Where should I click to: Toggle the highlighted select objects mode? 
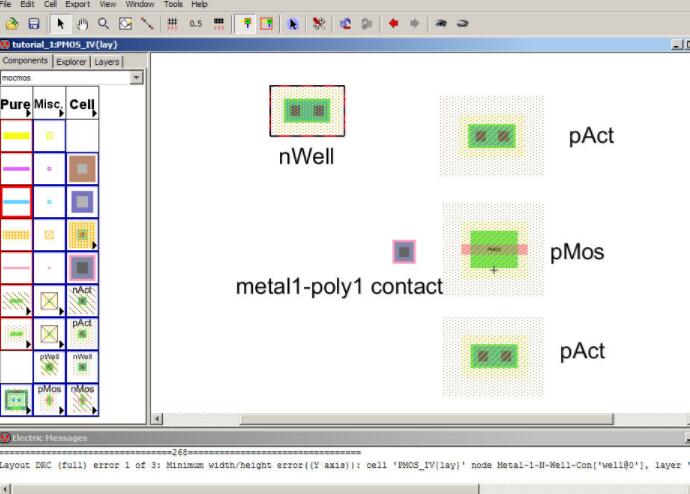pyautogui.click(x=246, y=23)
